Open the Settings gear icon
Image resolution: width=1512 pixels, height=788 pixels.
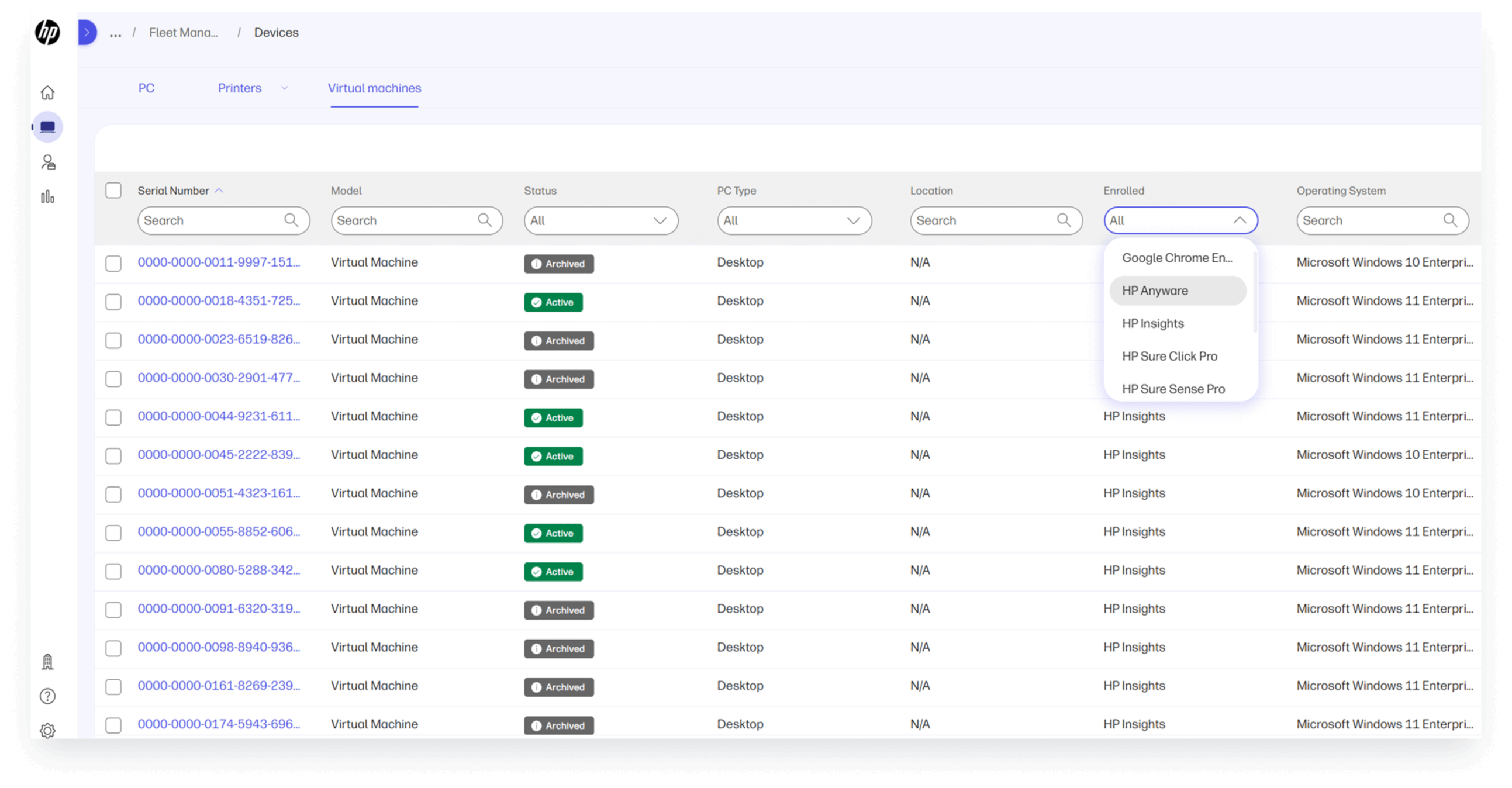pyautogui.click(x=47, y=731)
